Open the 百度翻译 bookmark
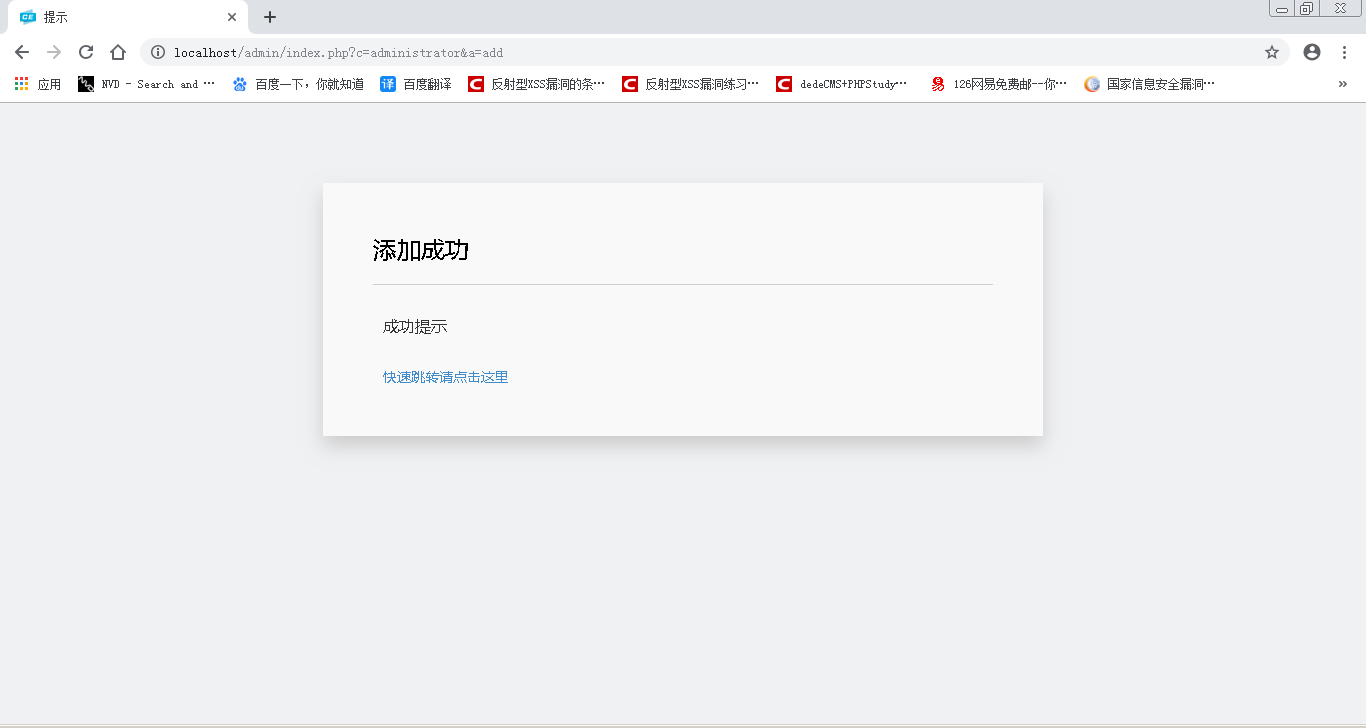The width and height of the screenshot is (1366, 728). (x=416, y=84)
